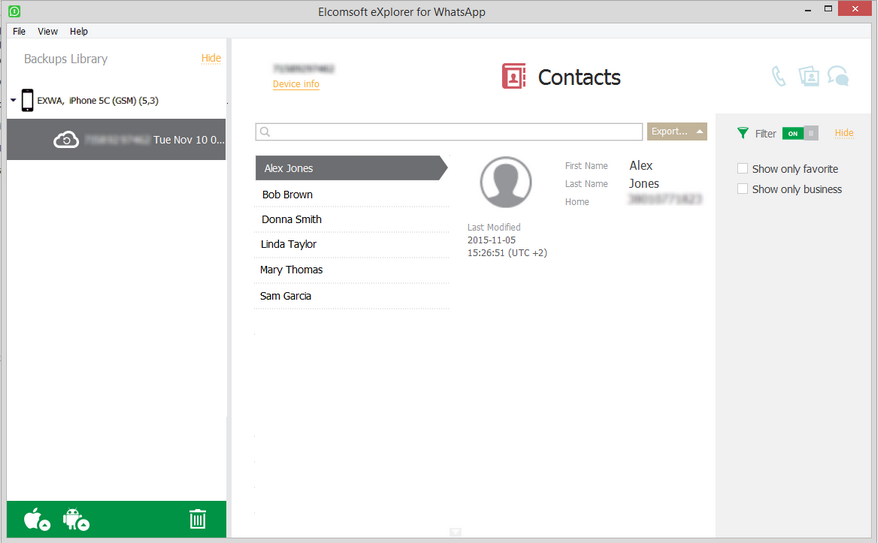The width and height of the screenshot is (878, 543).
Task: Open the View menu
Action: point(48,31)
